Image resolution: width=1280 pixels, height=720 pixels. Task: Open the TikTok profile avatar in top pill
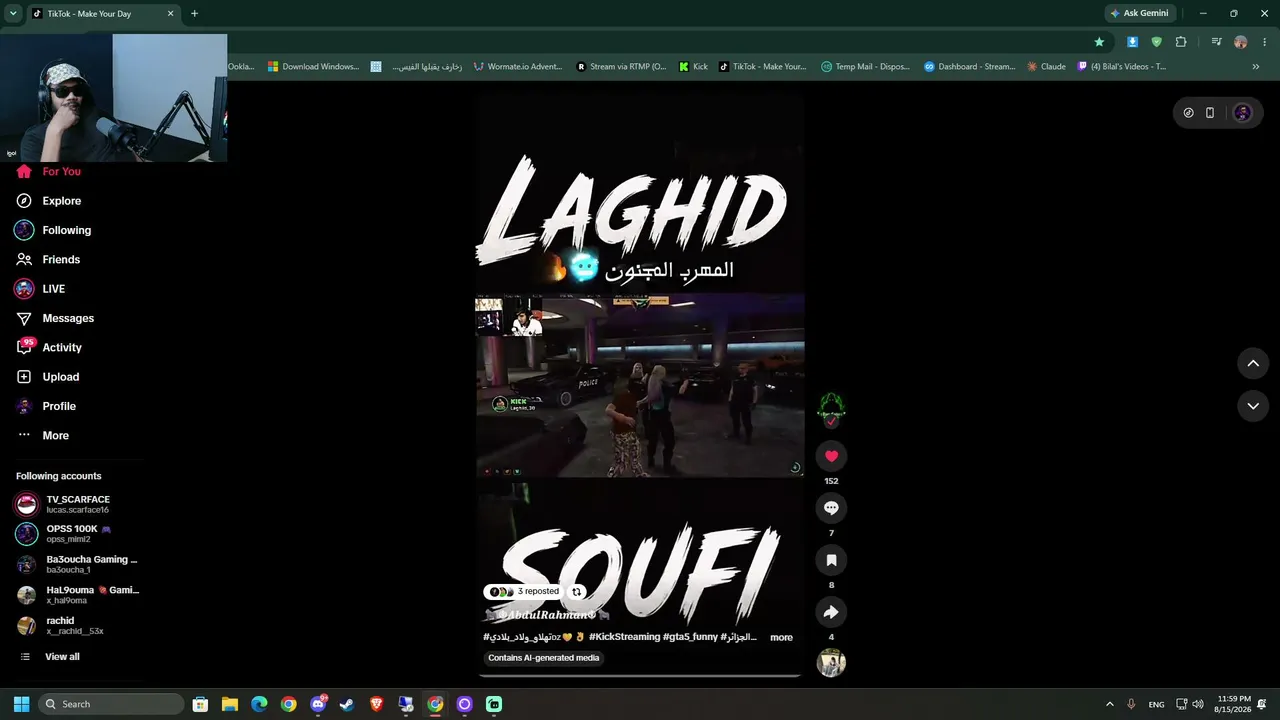(x=1243, y=113)
